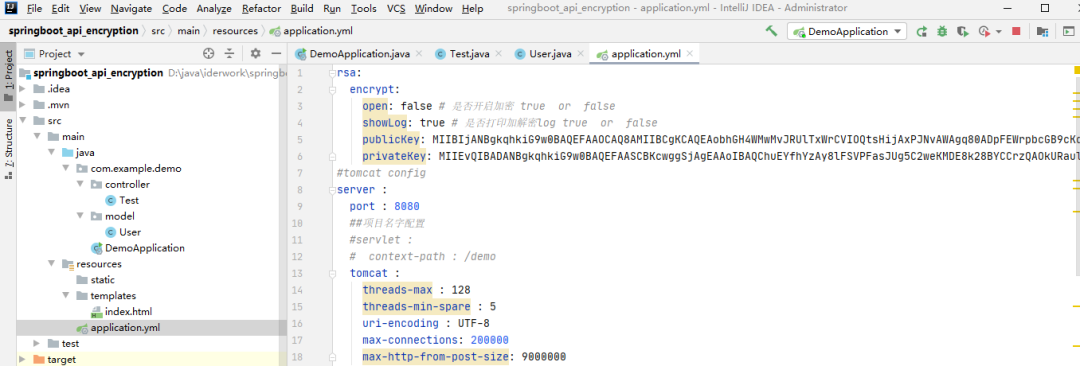Click the collapse all icon in Project panel

click(x=229, y=54)
